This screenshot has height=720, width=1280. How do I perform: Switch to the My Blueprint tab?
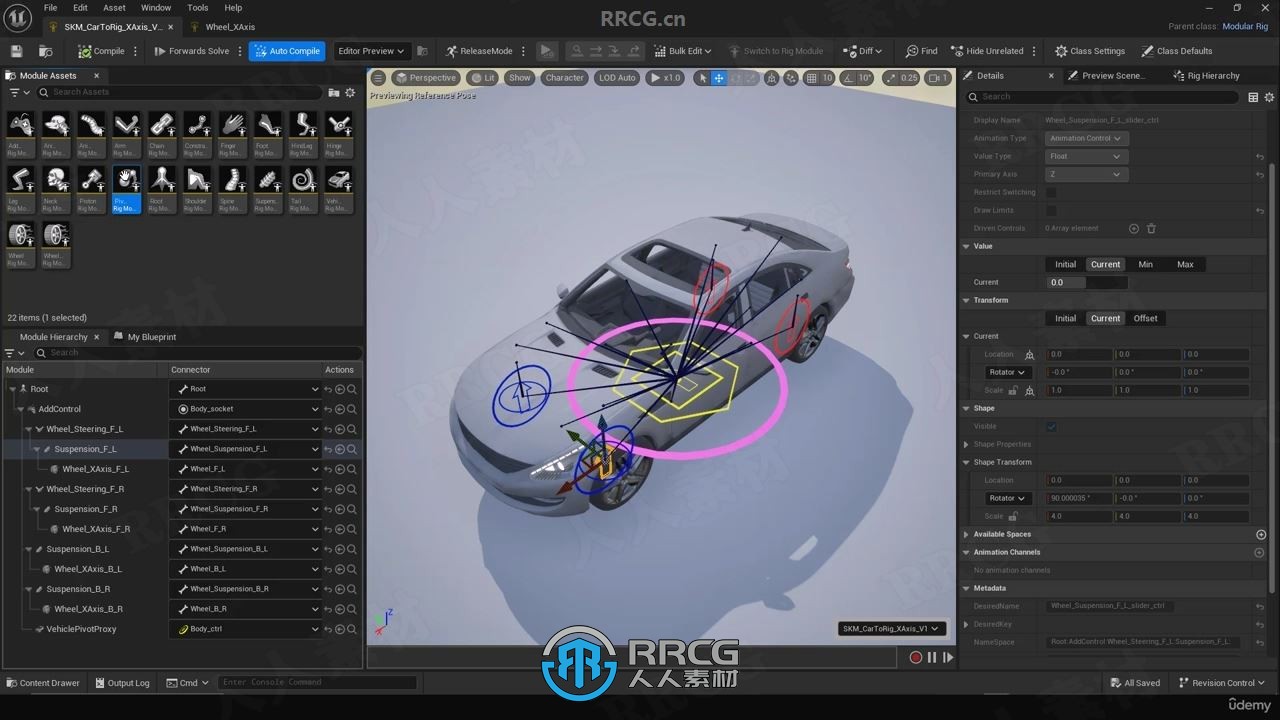(144, 337)
